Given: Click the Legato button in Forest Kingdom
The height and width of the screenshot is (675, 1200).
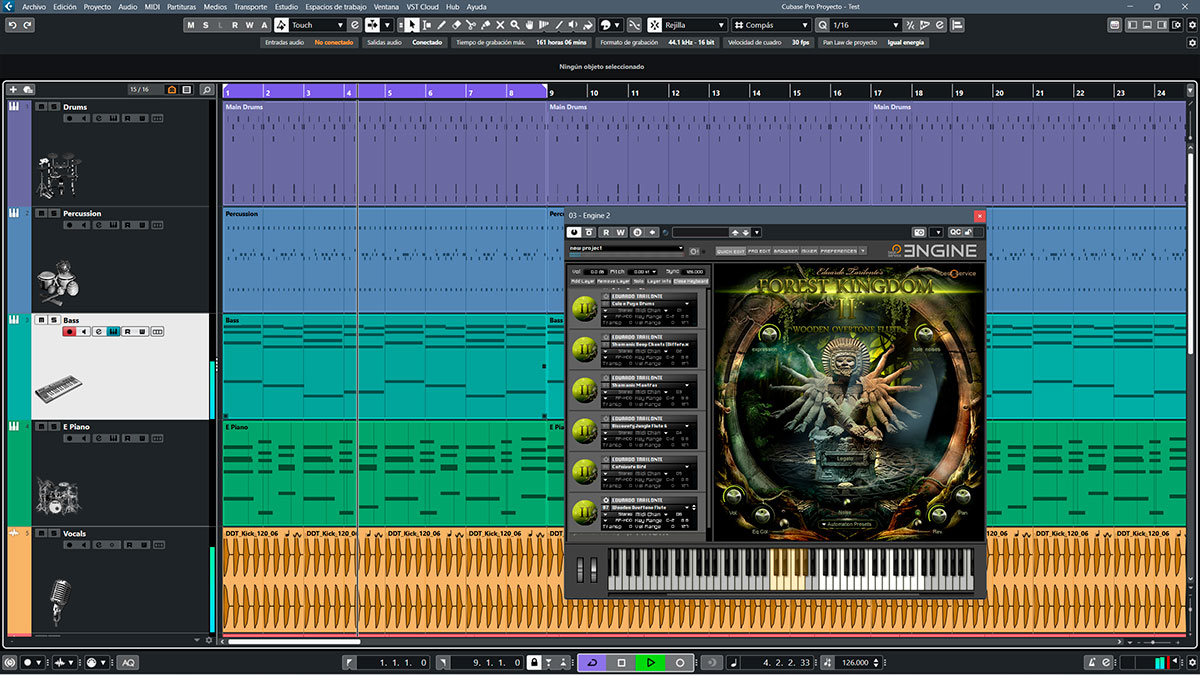Looking at the screenshot, I should click(846, 459).
